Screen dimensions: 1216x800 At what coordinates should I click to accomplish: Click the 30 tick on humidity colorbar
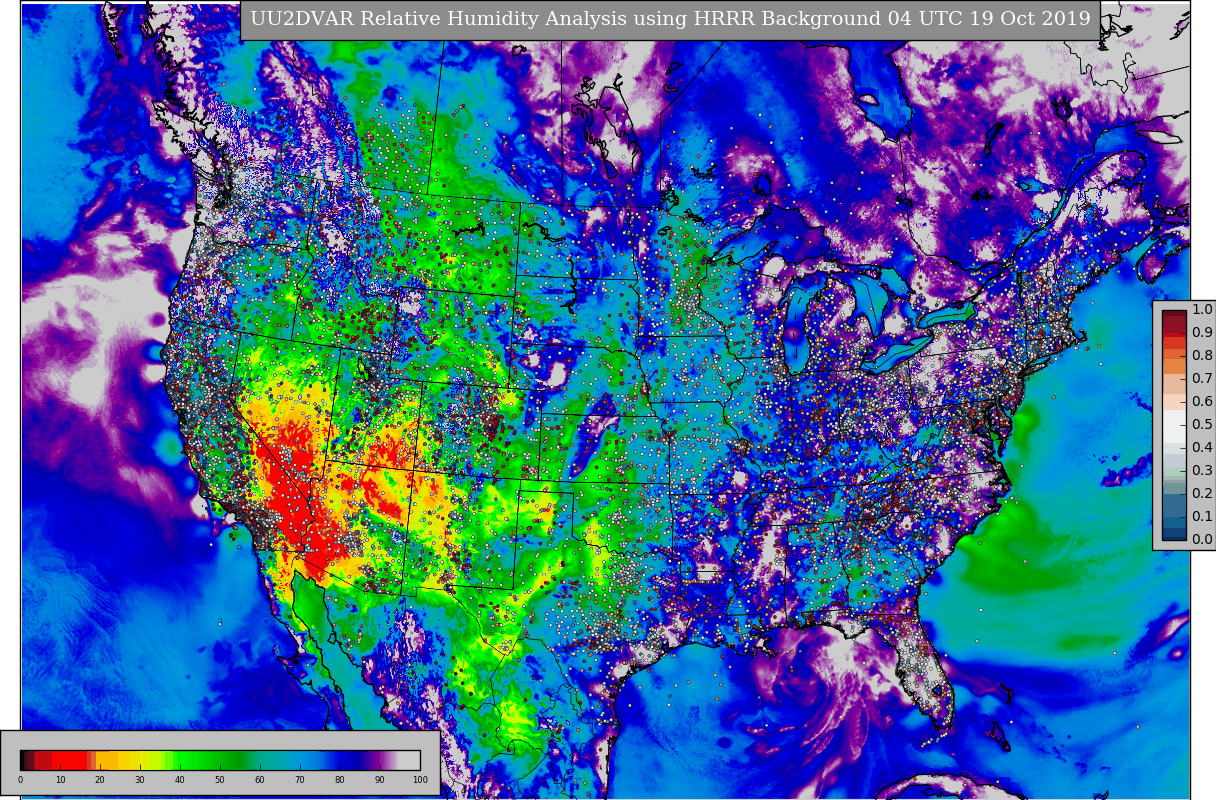click(140, 780)
